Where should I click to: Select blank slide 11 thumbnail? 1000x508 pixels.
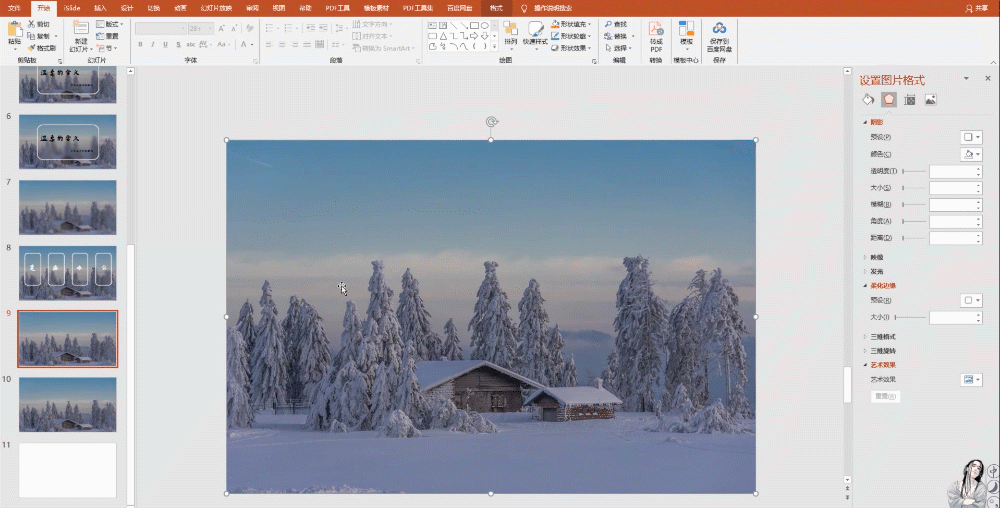pyautogui.click(x=68, y=470)
